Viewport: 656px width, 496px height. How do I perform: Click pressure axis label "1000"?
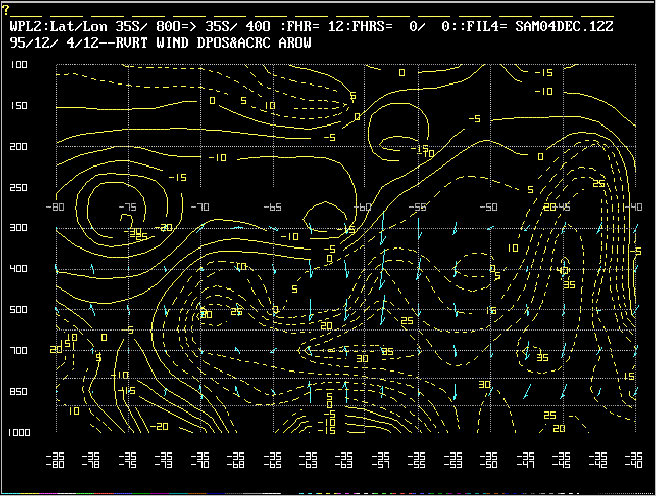point(18,432)
